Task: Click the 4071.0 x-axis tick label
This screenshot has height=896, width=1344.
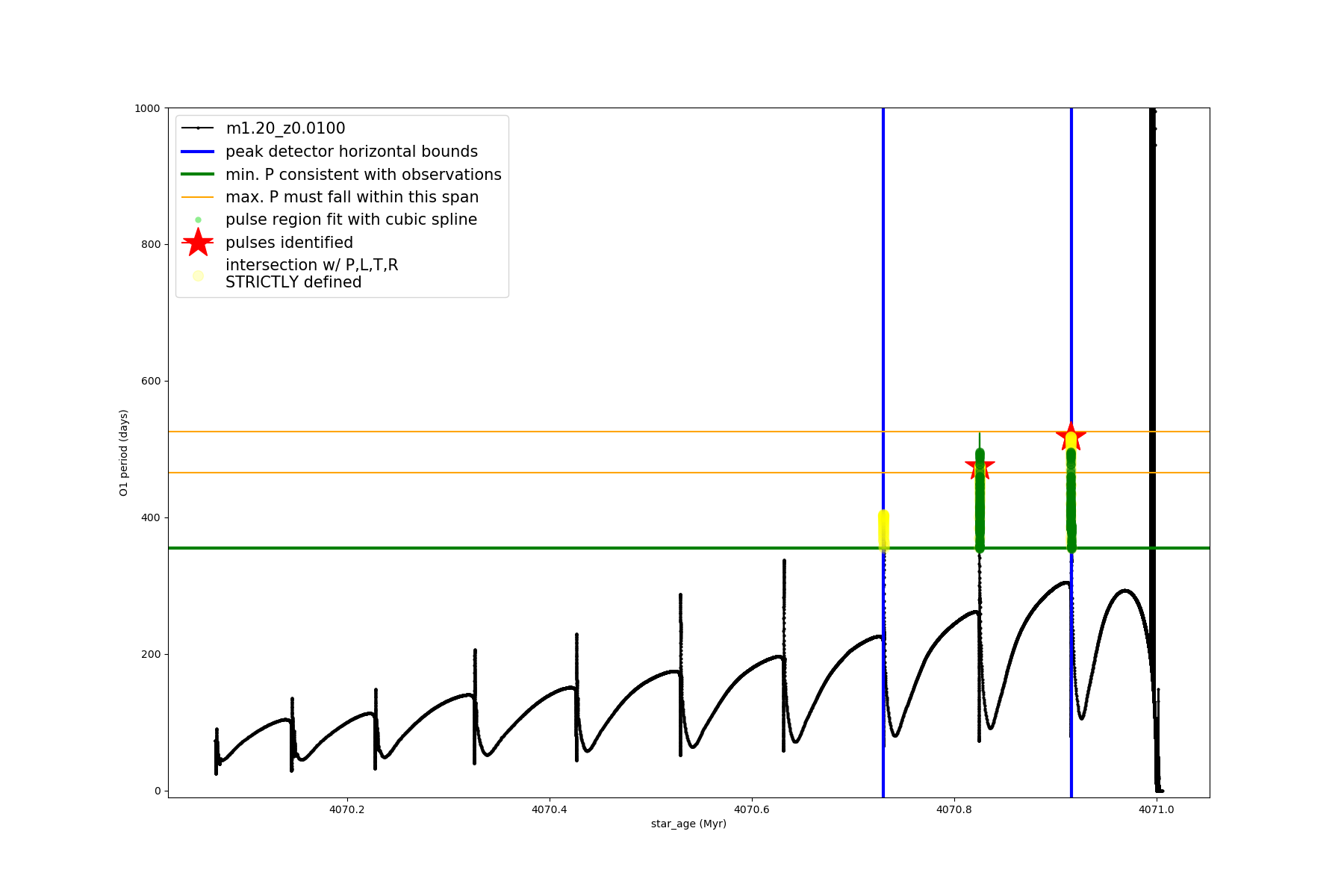Action: click(1156, 809)
